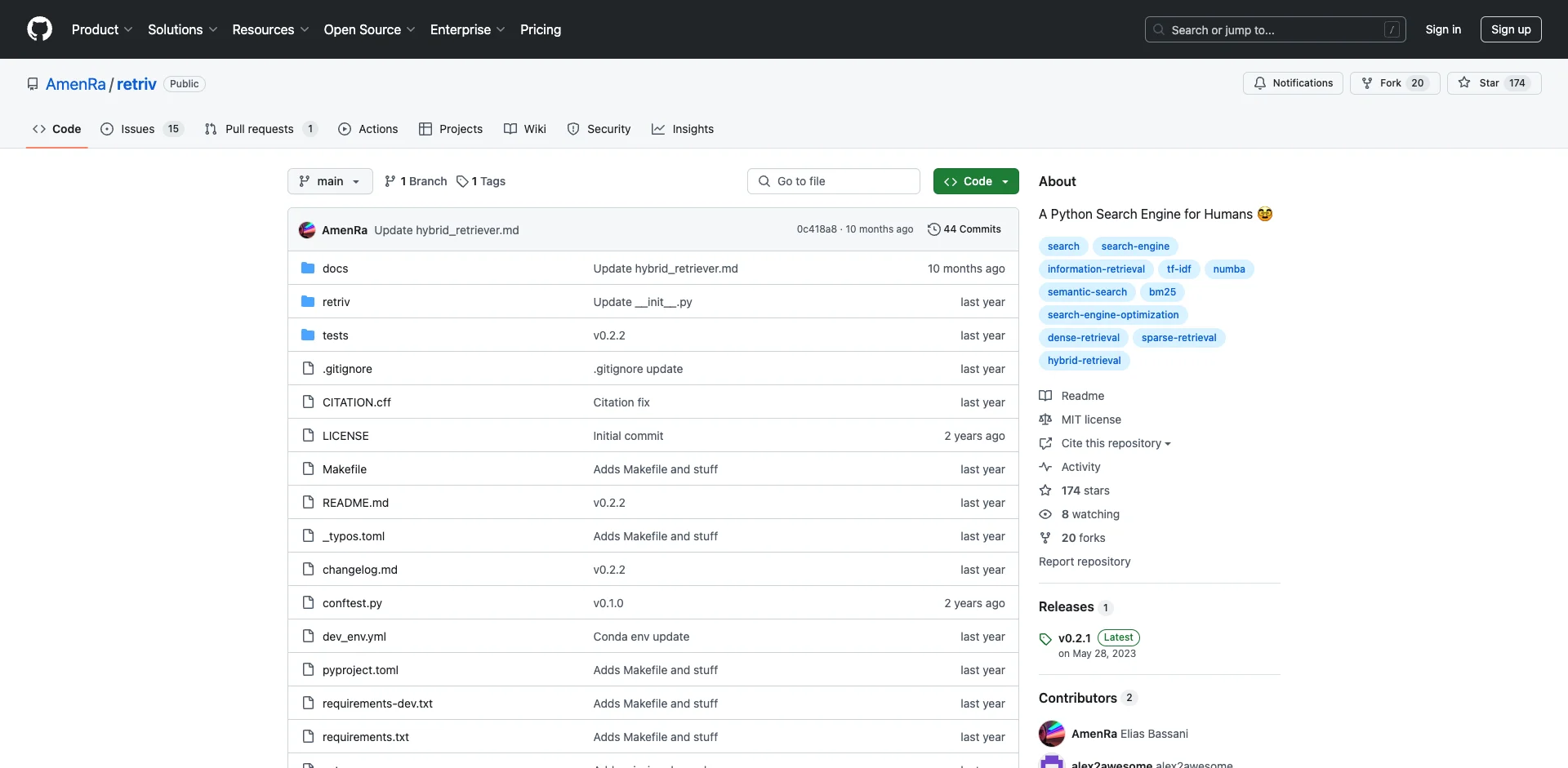Click the docs folder icon
The width and height of the screenshot is (1568, 768).
point(308,269)
